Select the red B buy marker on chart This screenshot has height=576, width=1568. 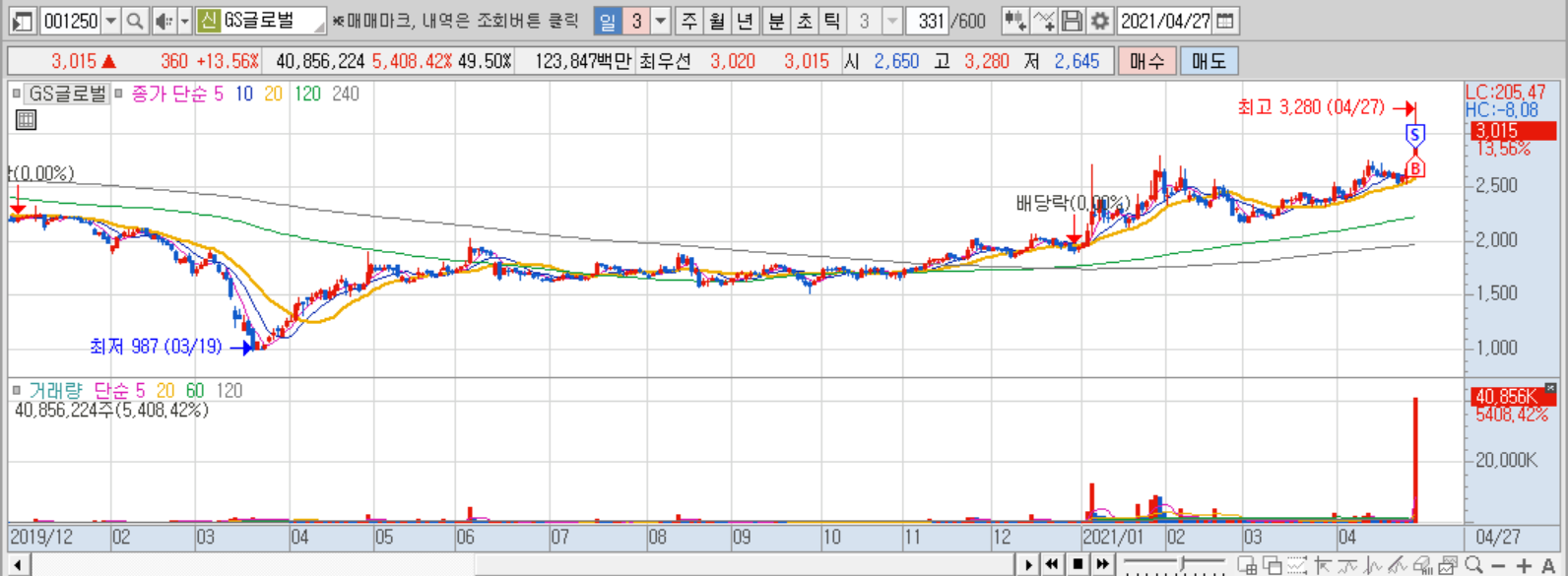coord(1415,169)
